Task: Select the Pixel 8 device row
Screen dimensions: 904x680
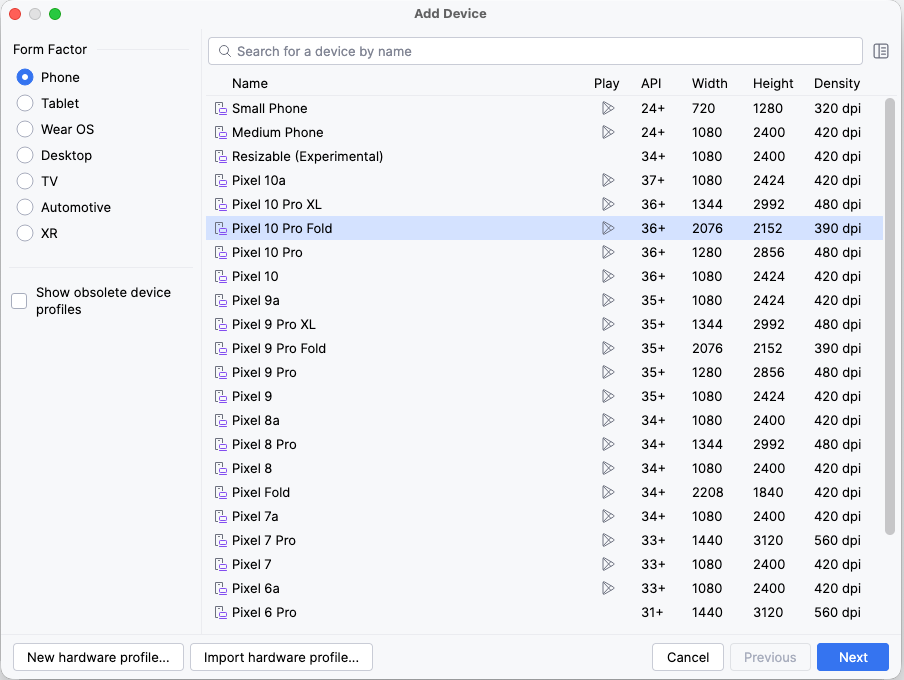Action: click(x=544, y=468)
